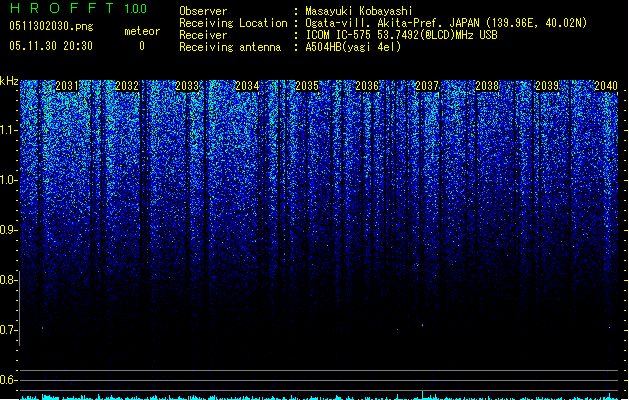The image size is (629, 400).
Task: Click the 0.6 kHz axis tick label
Action: [8, 380]
